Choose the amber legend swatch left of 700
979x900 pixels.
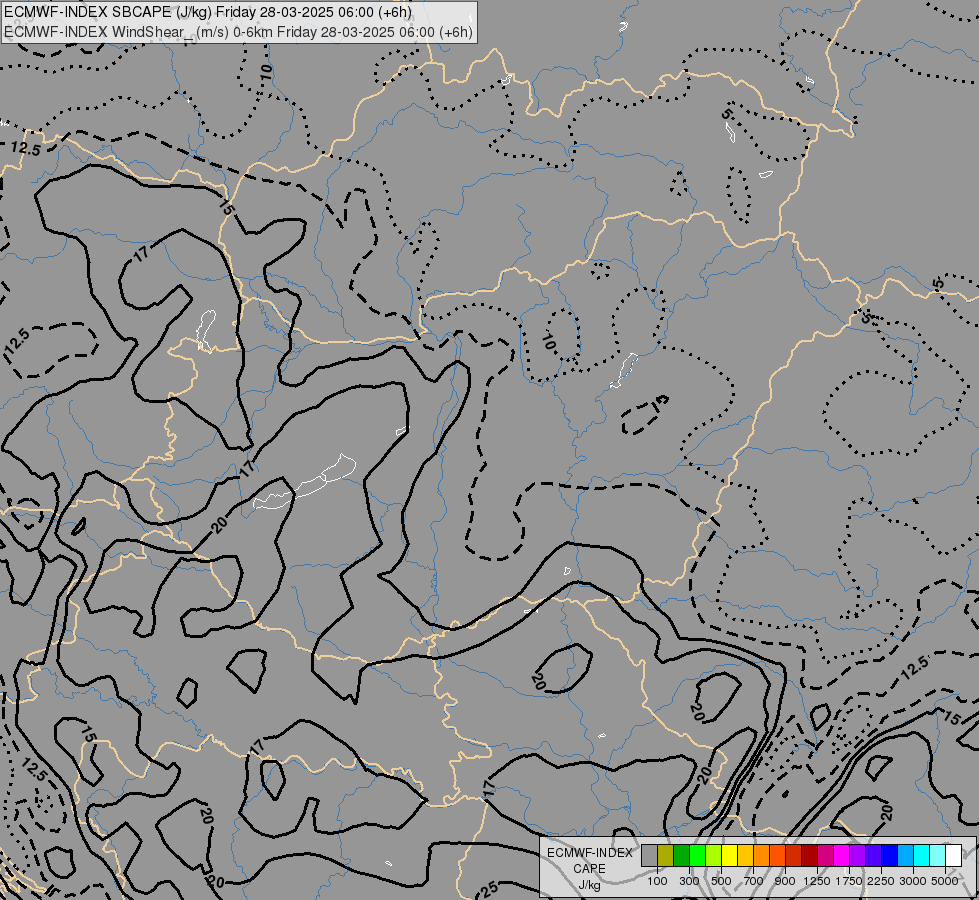pyautogui.click(x=745, y=856)
